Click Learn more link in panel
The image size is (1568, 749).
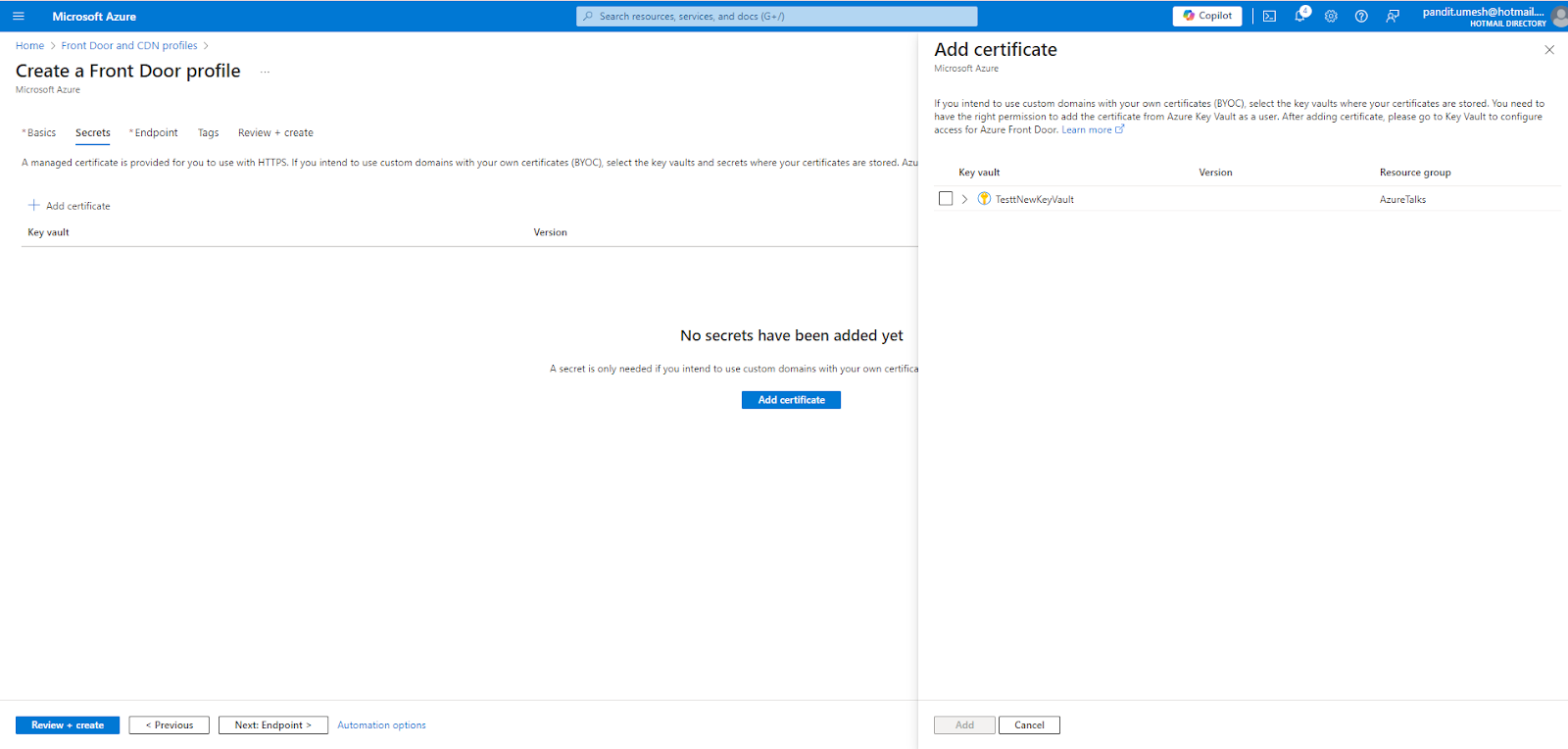coord(1093,129)
